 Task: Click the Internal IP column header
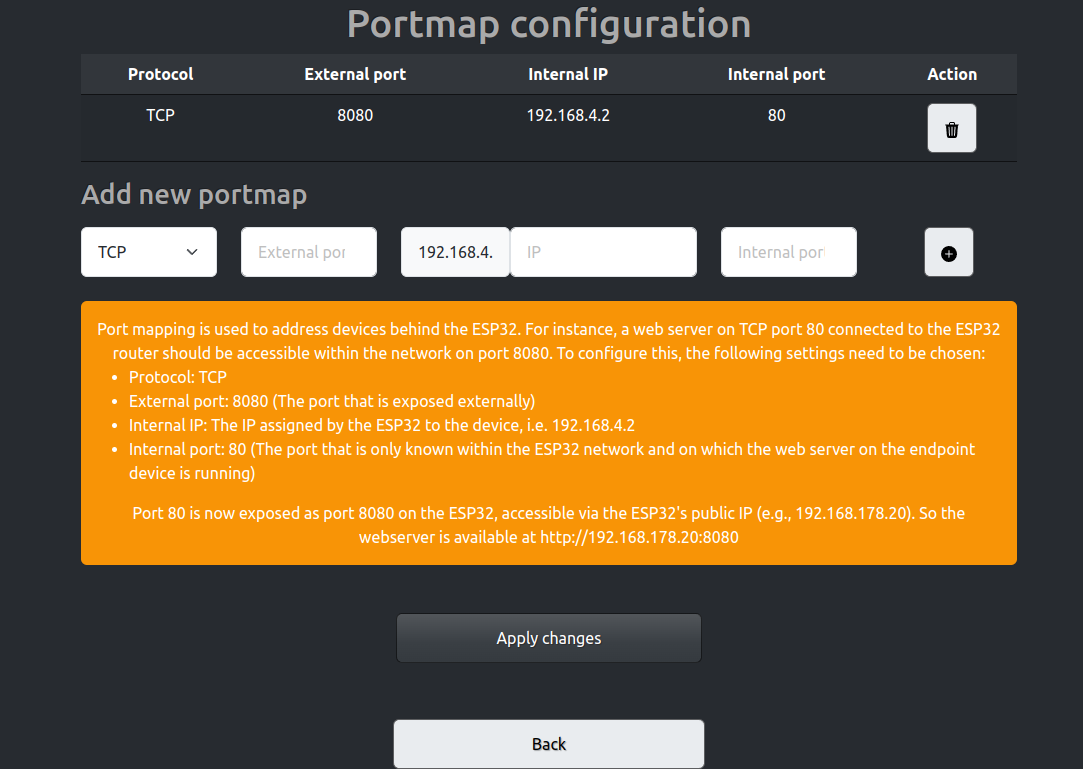(x=568, y=75)
